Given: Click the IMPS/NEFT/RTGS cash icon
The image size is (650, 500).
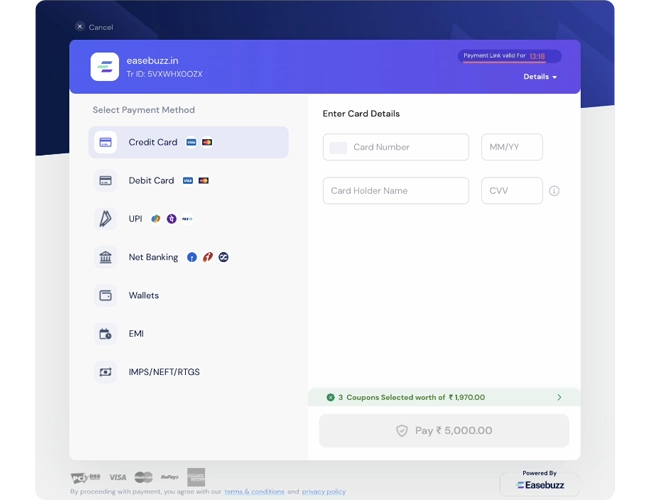Looking at the screenshot, I should coord(105,372).
